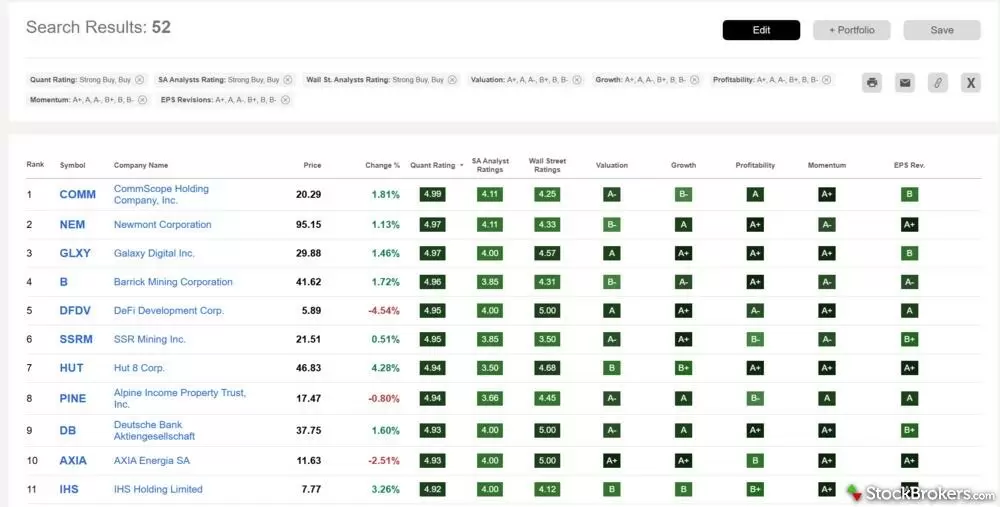
Task: Click the print icon
Action: coord(872,82)
